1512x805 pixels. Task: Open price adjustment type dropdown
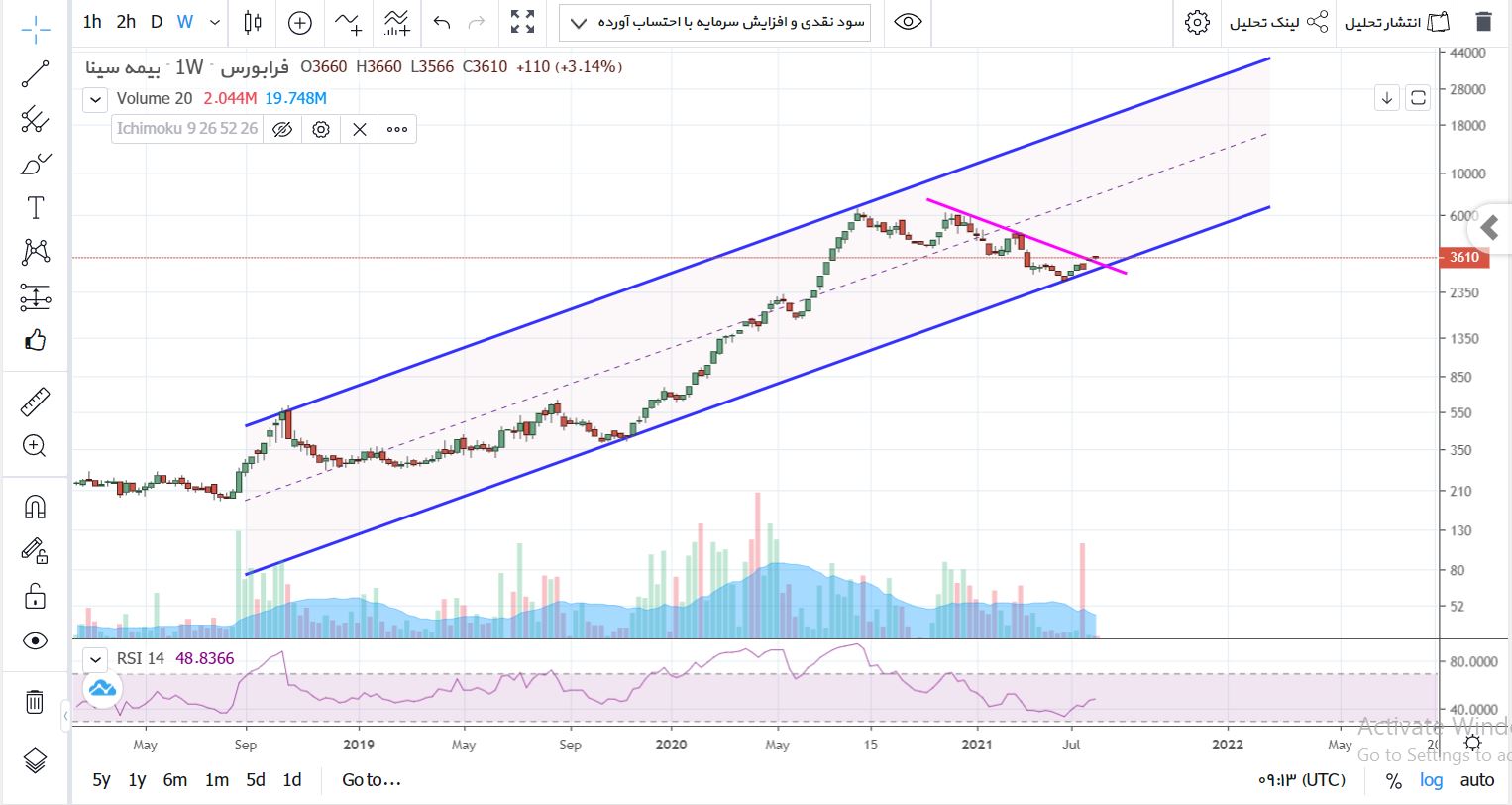tap(714, 22)
